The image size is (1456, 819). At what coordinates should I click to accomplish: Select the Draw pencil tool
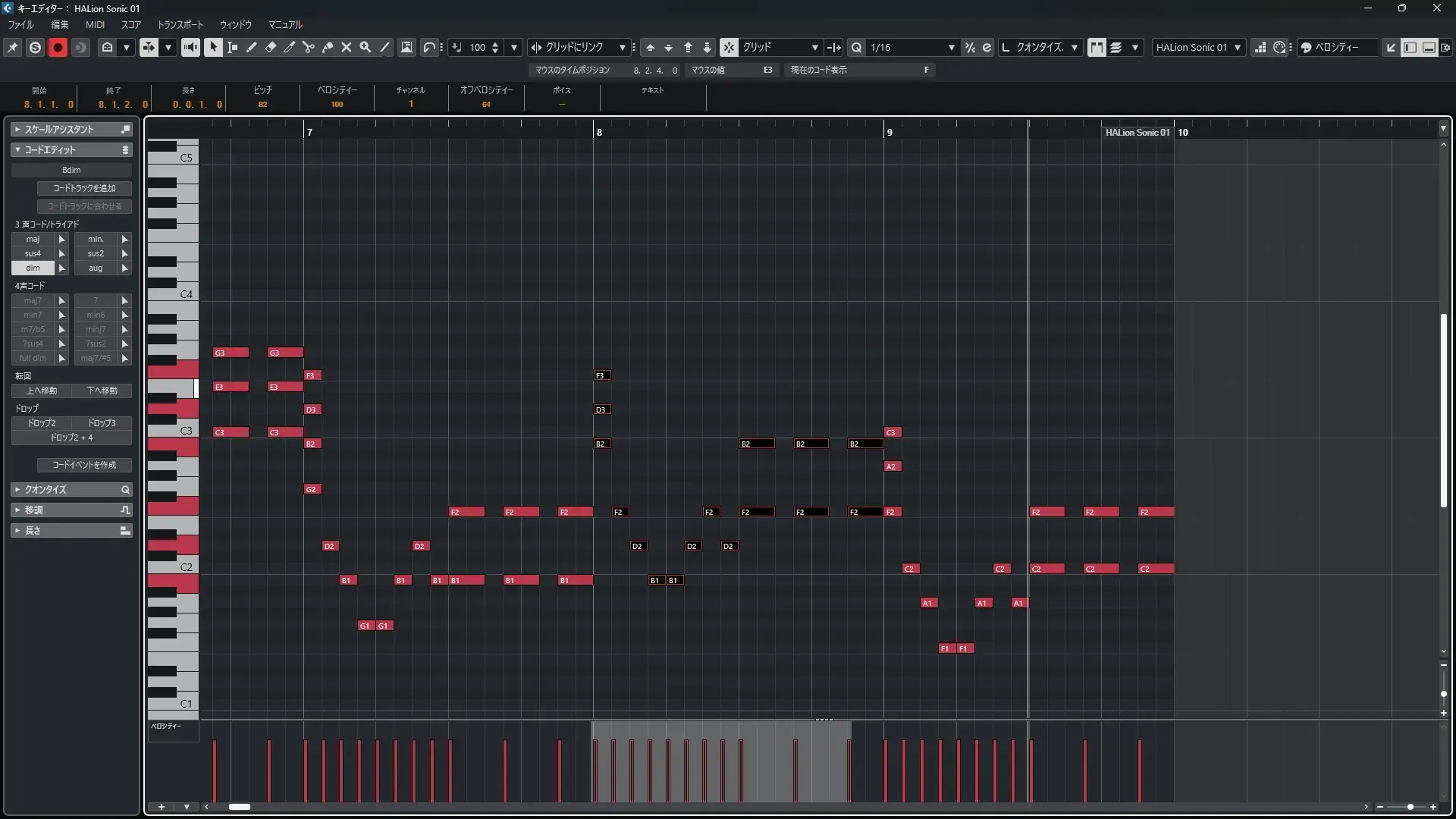251,47
